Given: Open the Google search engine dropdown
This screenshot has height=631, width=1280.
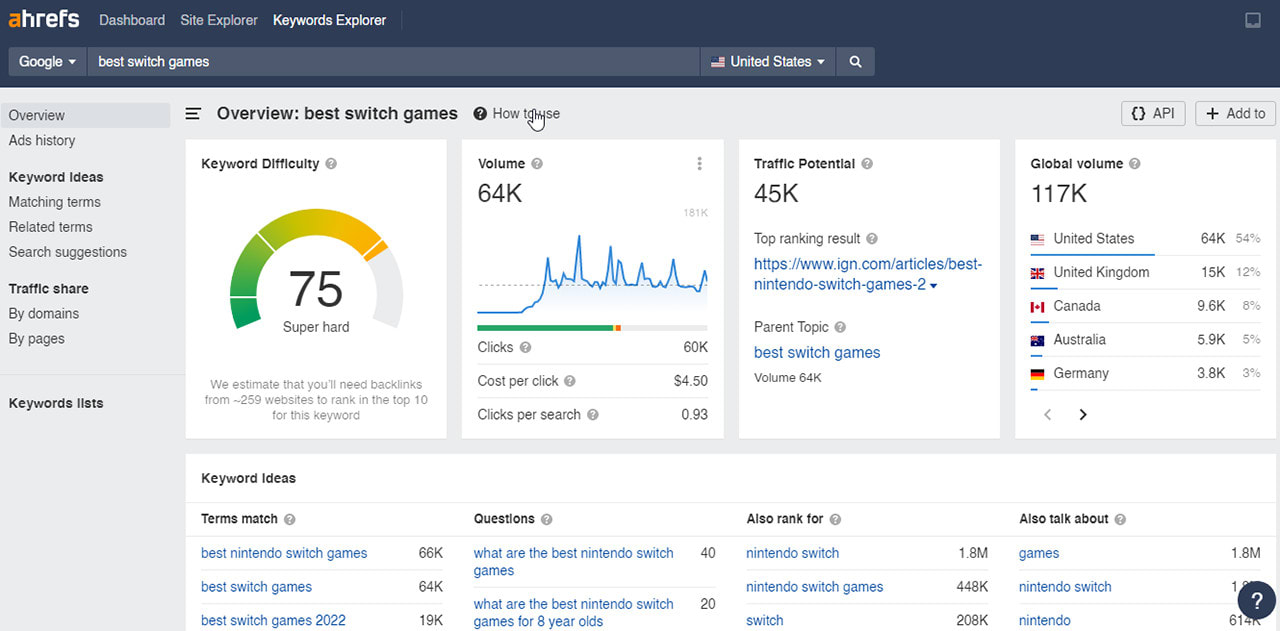Looking at the screenshot, I should [x=46, y=61].
